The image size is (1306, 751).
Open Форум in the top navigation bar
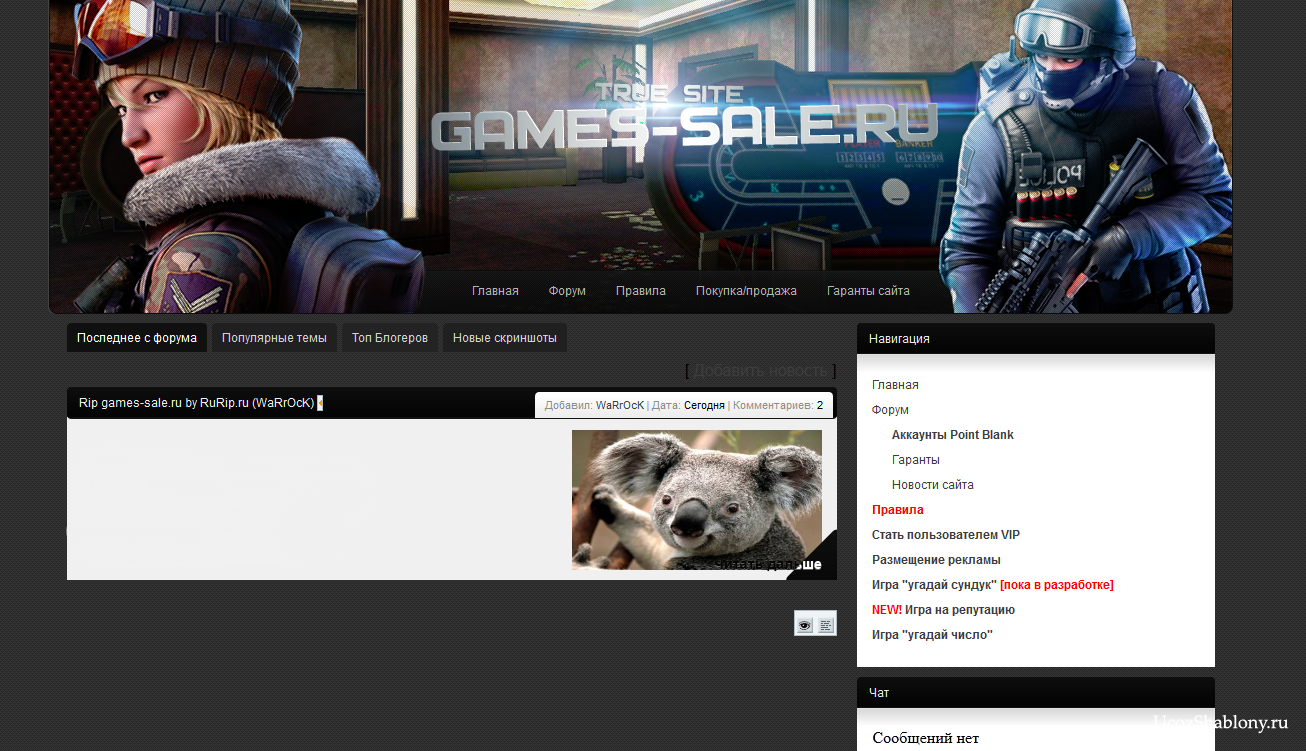click(567, 291)
